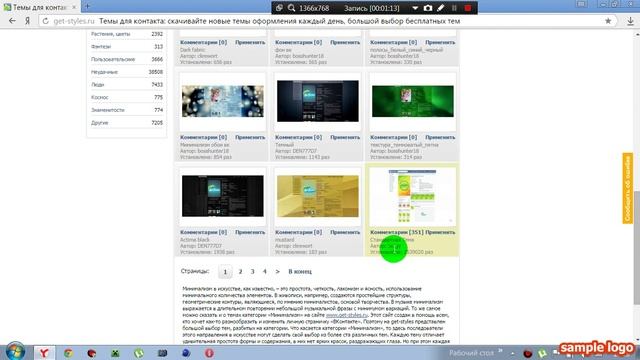Go to page 2 of themes
Screen dimensions: 640x360
point(240,271)
